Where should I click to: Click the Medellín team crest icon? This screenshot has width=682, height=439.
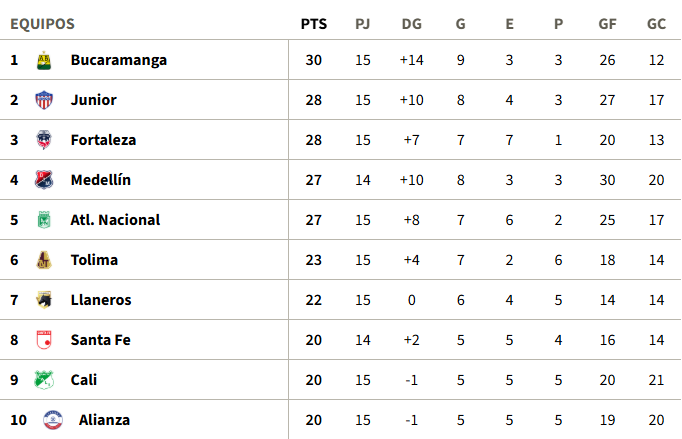[44, 180]
